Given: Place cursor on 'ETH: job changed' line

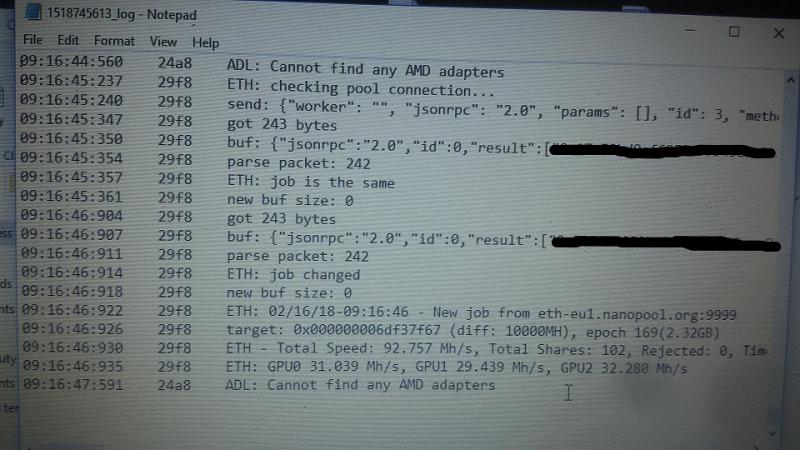Looking at the screenshot, I should tap(293, 274).
